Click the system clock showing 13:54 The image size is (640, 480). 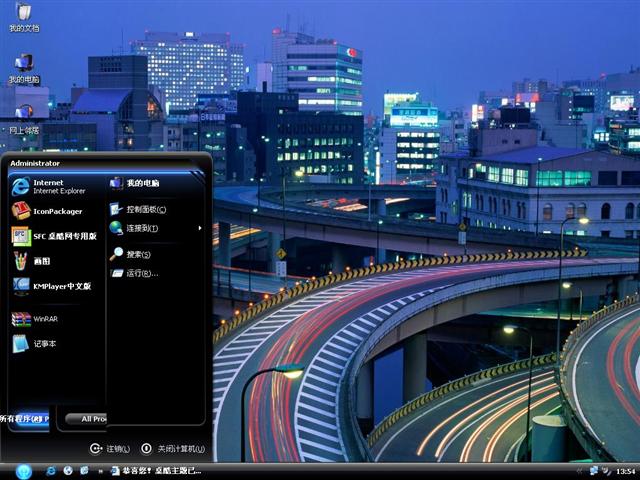tap(625, 471)
